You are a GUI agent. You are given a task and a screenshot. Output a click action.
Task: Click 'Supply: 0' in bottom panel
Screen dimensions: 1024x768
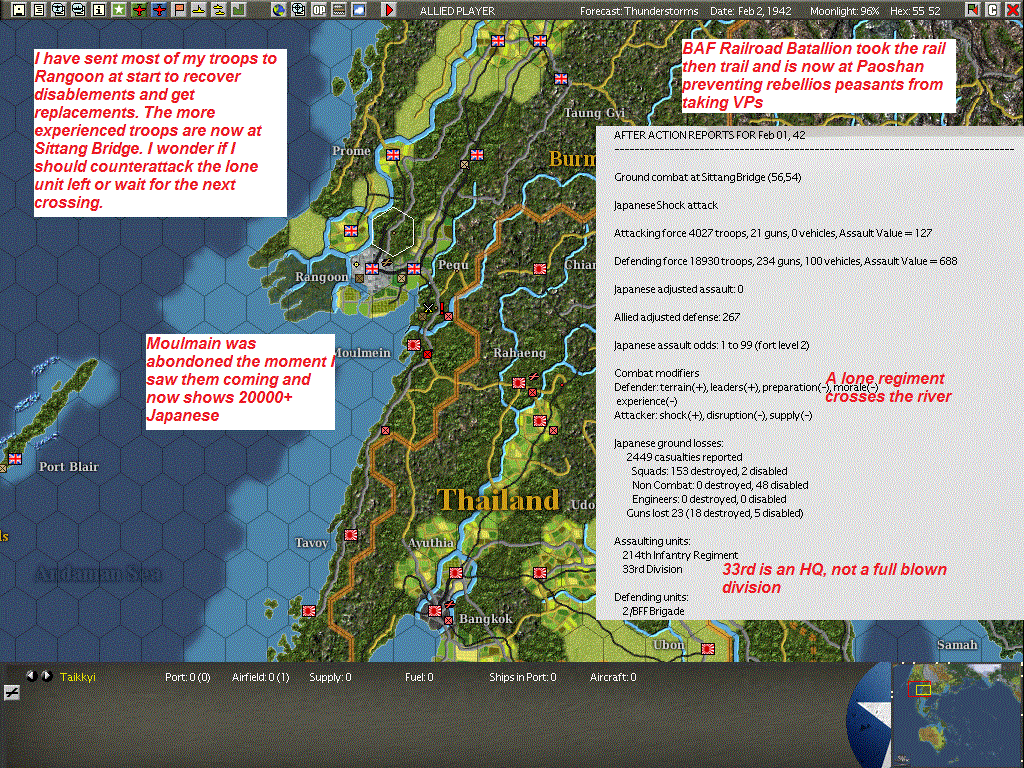tap(330, 677)
